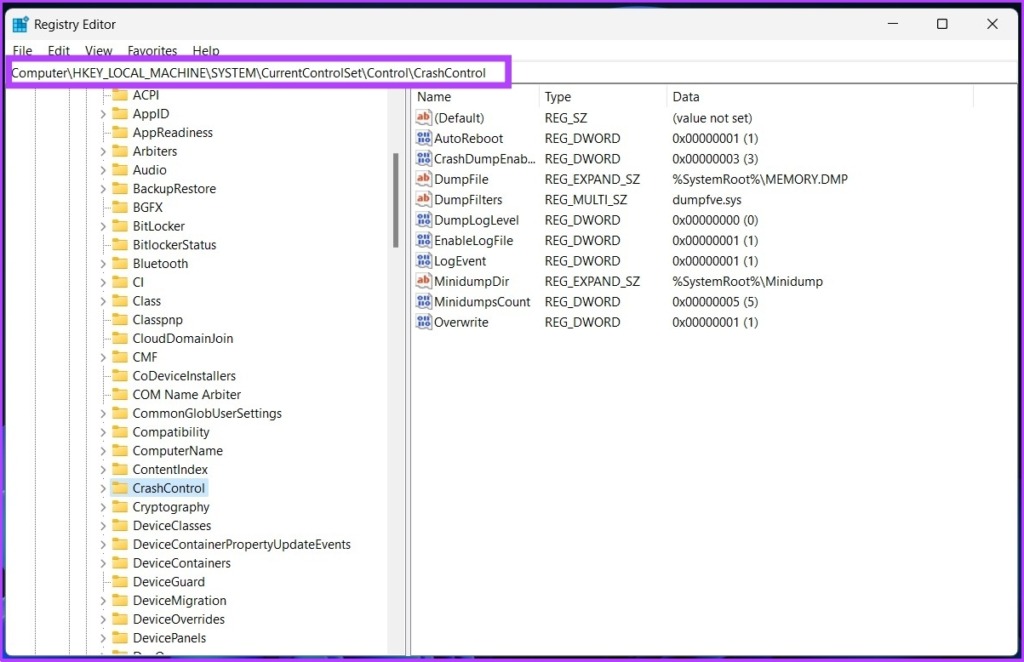Click the CoDeviceInstallers folder icon
Image resolution: width=1024 pixels, height=662 pixels.
120,376
